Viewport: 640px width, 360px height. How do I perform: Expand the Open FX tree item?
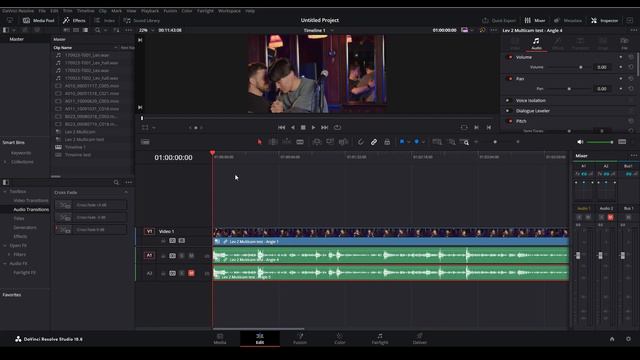tap(5, 245)
